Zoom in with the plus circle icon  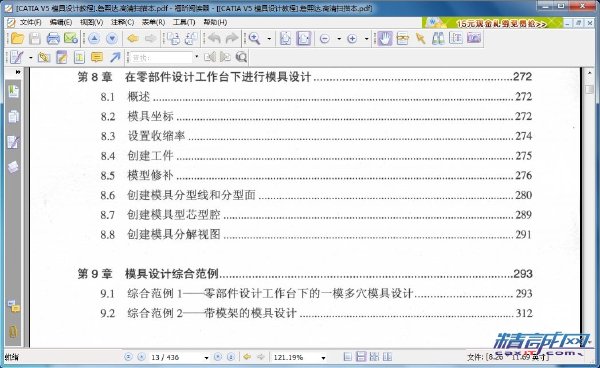point(352,39)
